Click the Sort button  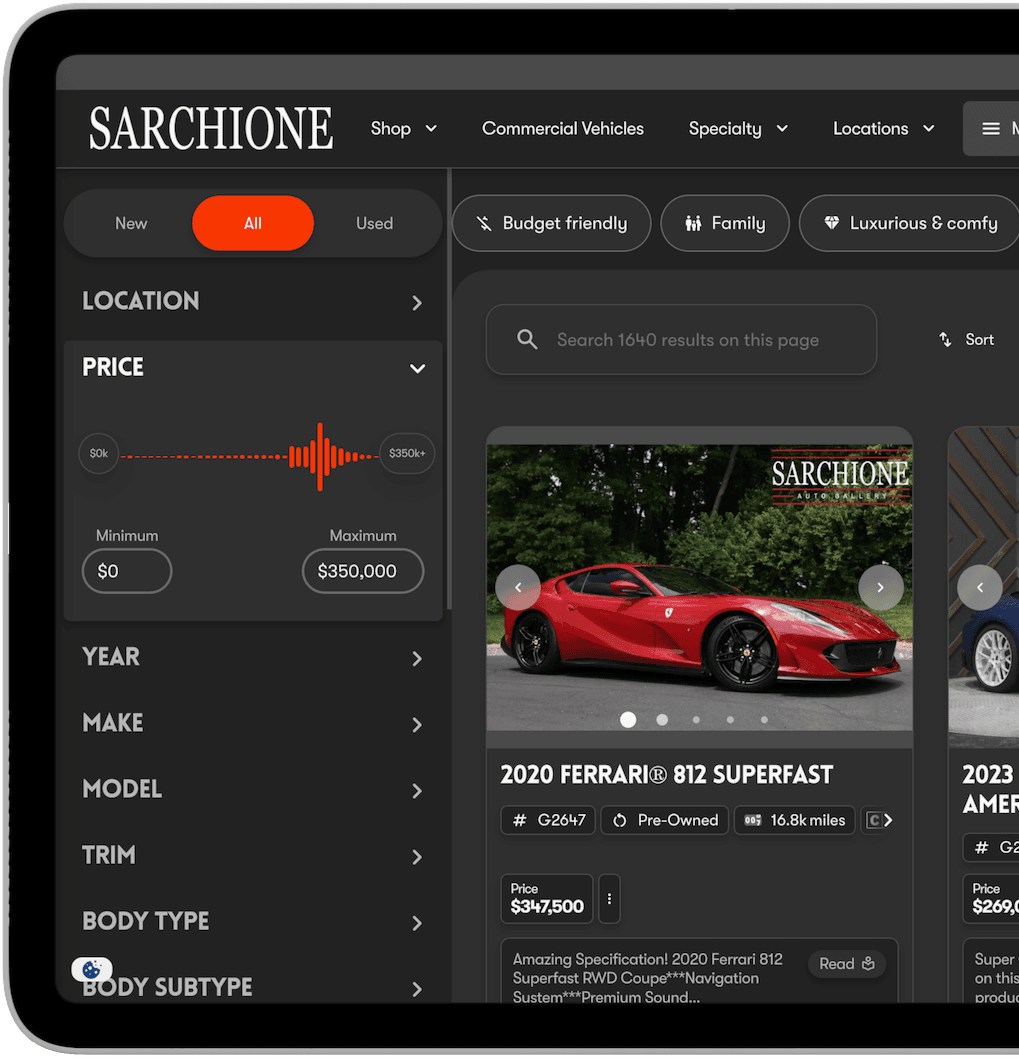coord(966,339)
